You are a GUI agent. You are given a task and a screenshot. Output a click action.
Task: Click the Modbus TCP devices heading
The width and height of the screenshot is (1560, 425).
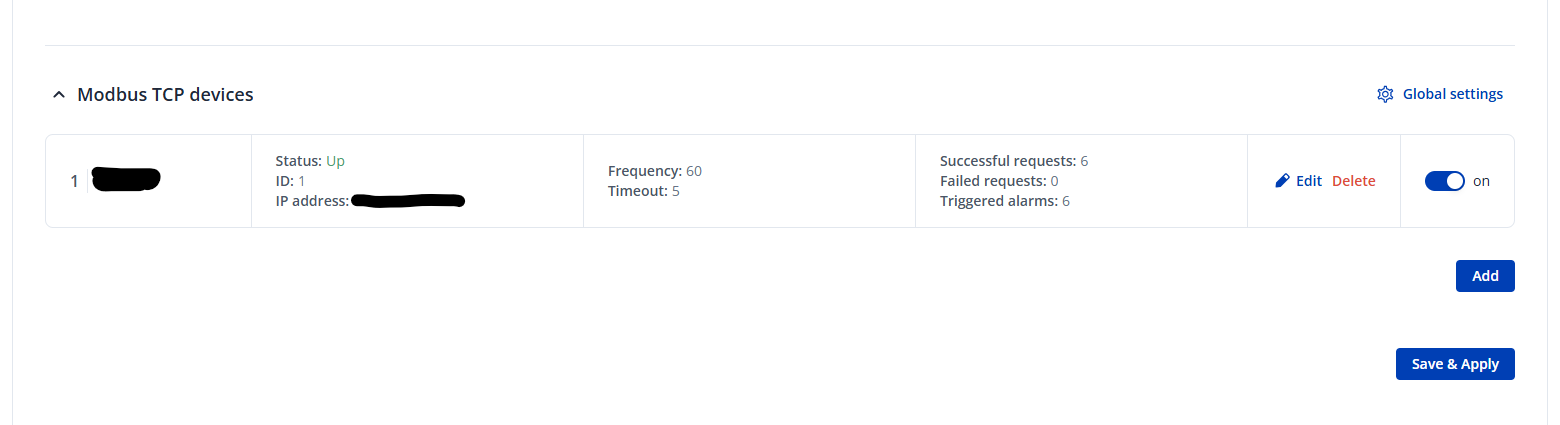[165, 95]
